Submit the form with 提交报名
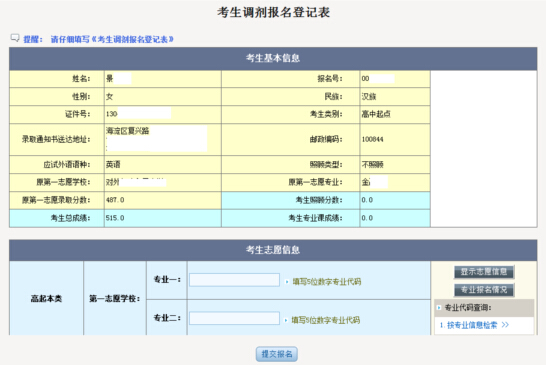Image resolution: width=546 pixels, height=365 pixels. coord(277,354)
